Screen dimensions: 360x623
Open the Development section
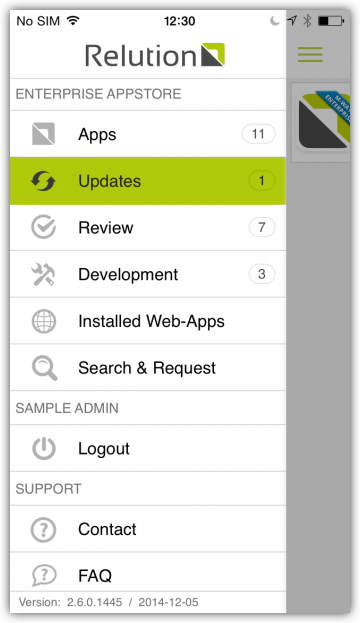click(x=148, y=274)
